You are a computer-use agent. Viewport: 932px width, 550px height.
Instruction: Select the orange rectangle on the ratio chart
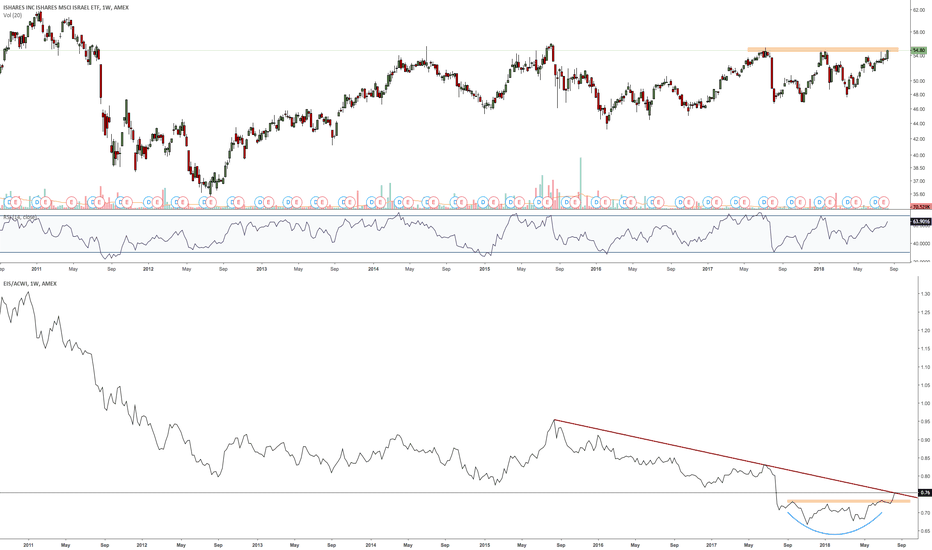coord(848,501)
